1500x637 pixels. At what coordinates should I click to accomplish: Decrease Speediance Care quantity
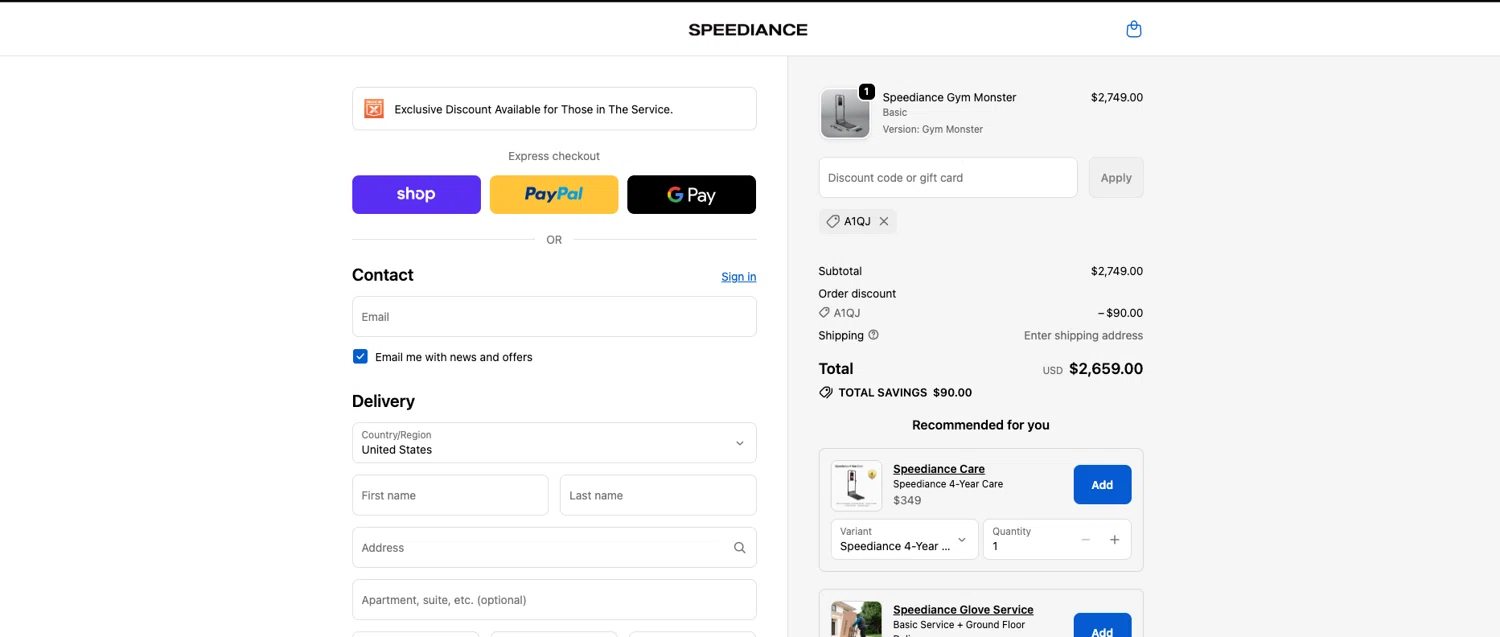point(1086,540)
